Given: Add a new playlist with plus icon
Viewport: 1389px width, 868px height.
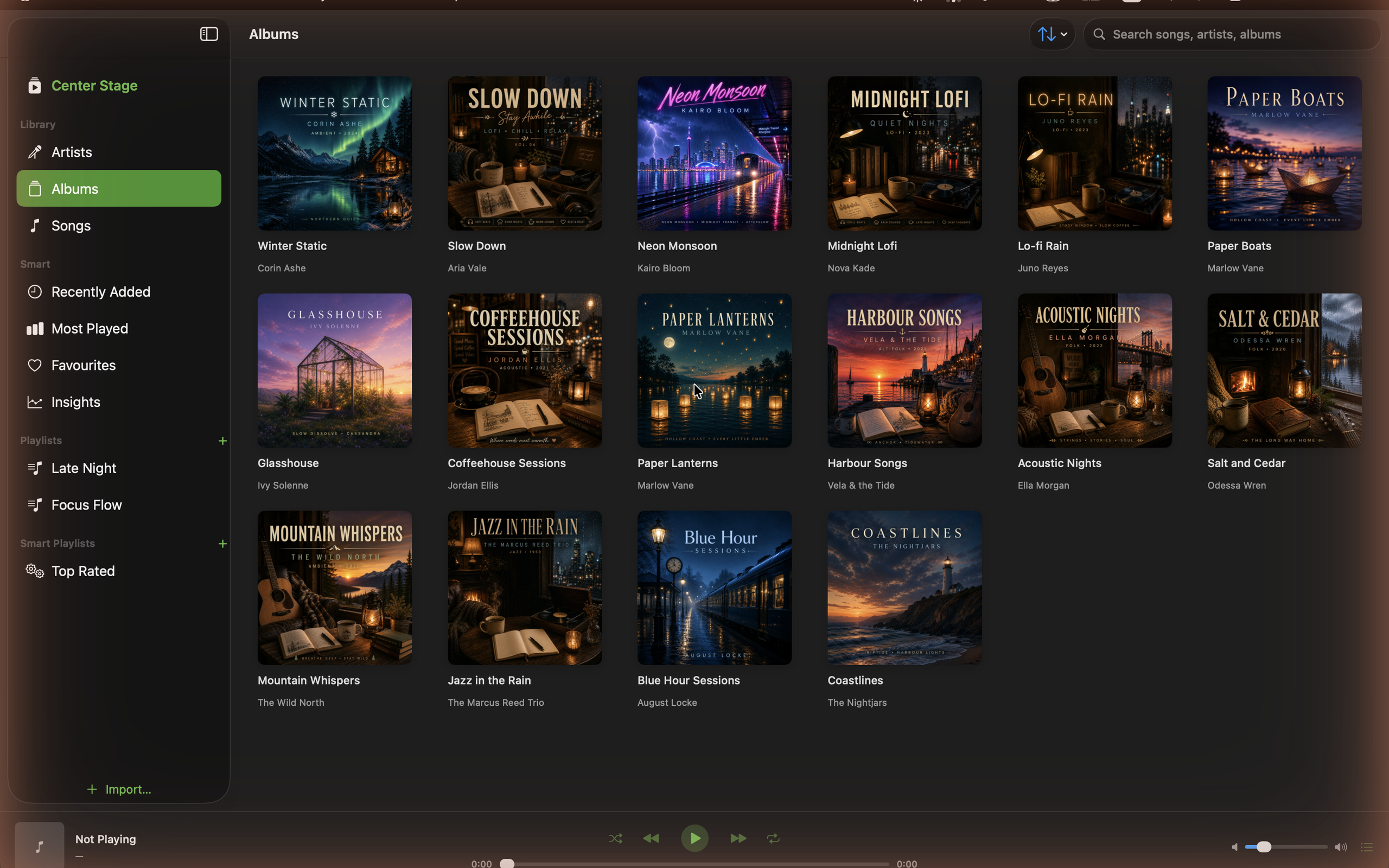Looking at the screenshot, I should [x=222, y=441].
